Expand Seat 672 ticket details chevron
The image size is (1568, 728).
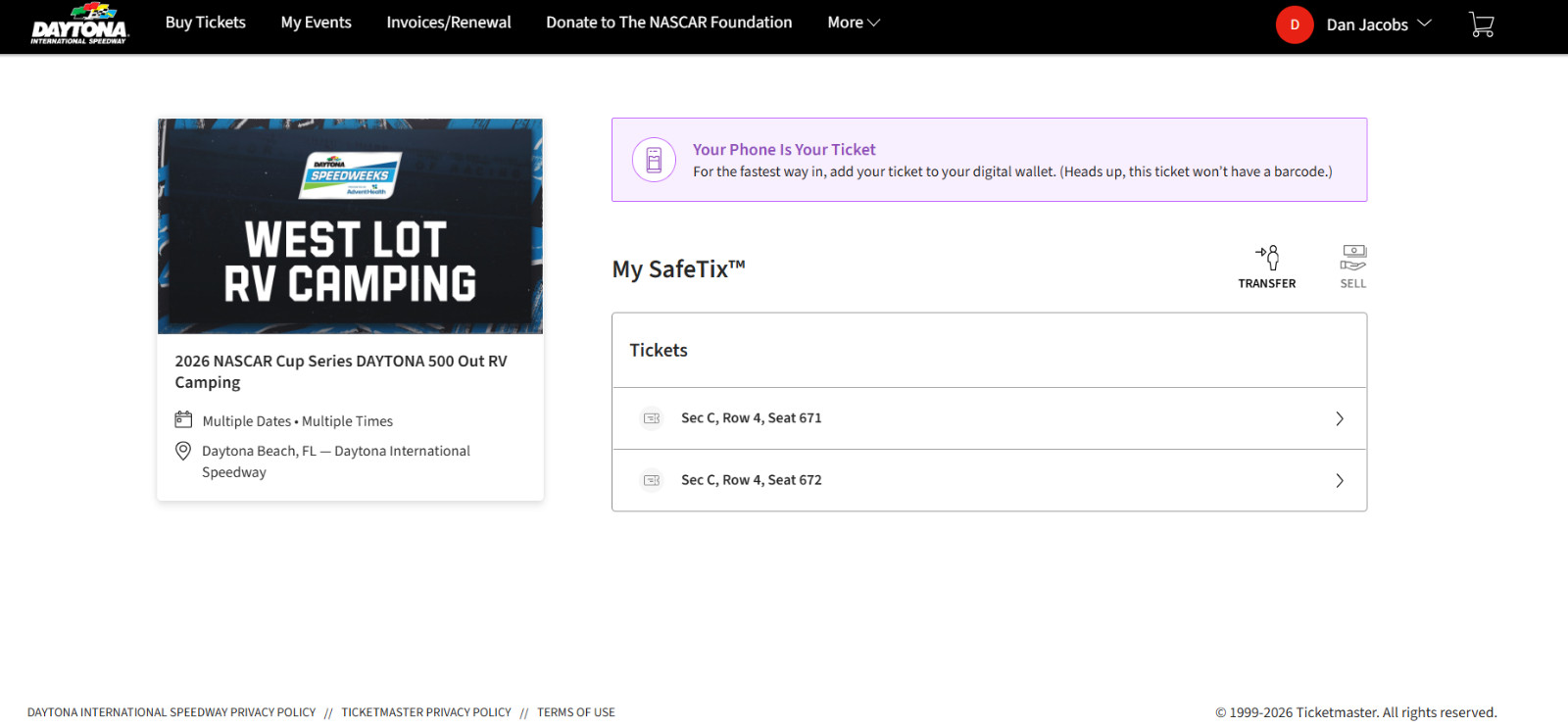click(1339, 480)
